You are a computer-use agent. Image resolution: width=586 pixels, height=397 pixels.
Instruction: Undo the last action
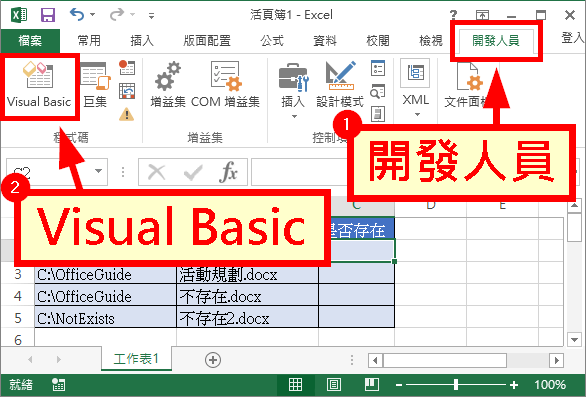click(x=77, y=15)
